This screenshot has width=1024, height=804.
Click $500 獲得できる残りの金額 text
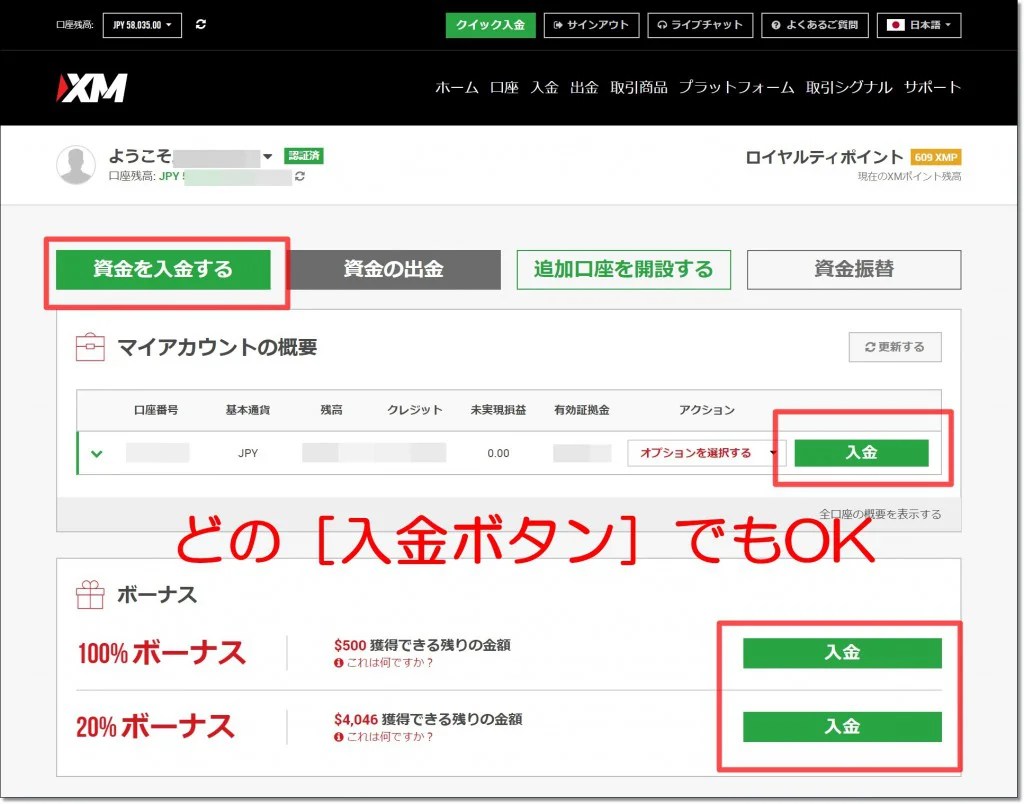pyautogui.click(x=422, y=645)
